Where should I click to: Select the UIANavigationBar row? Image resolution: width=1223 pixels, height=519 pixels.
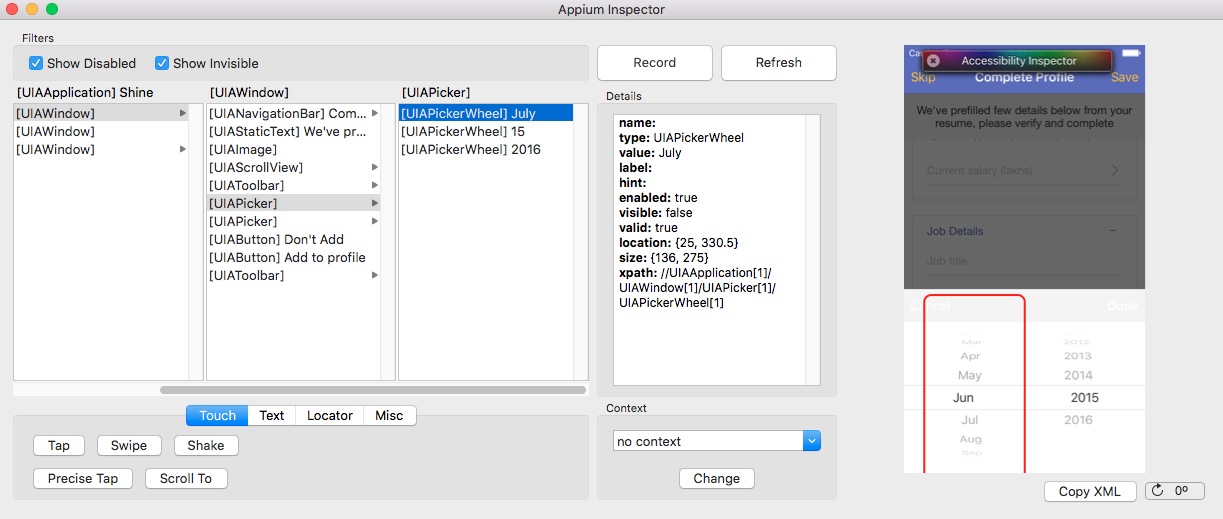[294, 113]
